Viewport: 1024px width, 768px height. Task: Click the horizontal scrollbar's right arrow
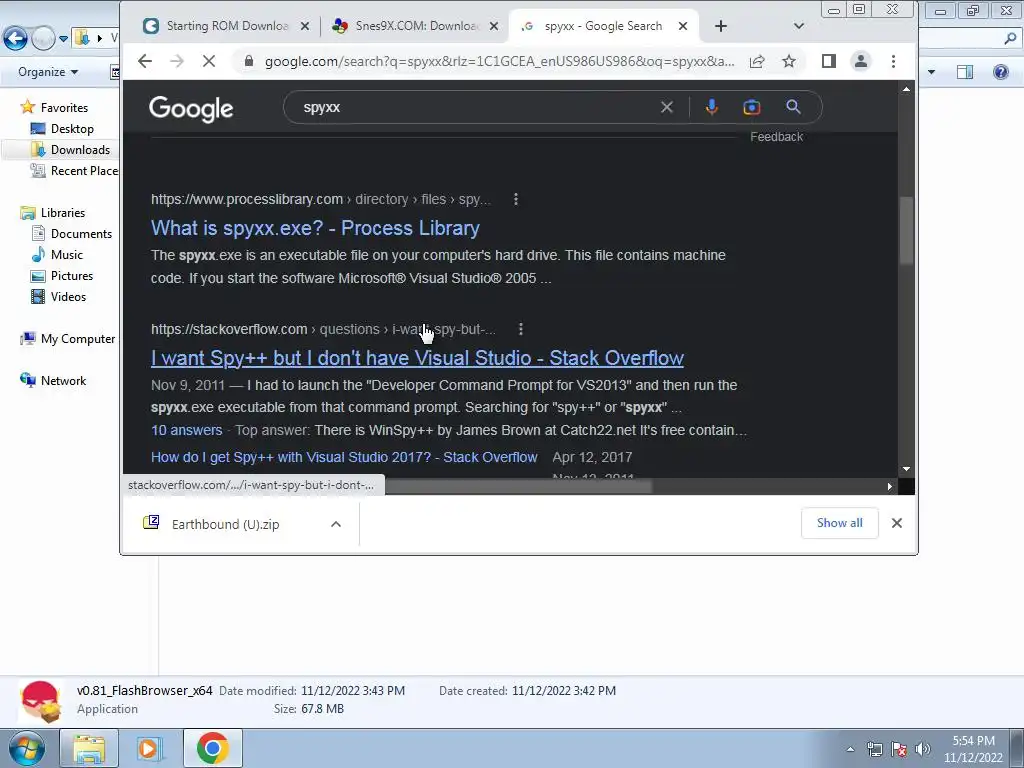pyautogui.click(x=889, y=487)
